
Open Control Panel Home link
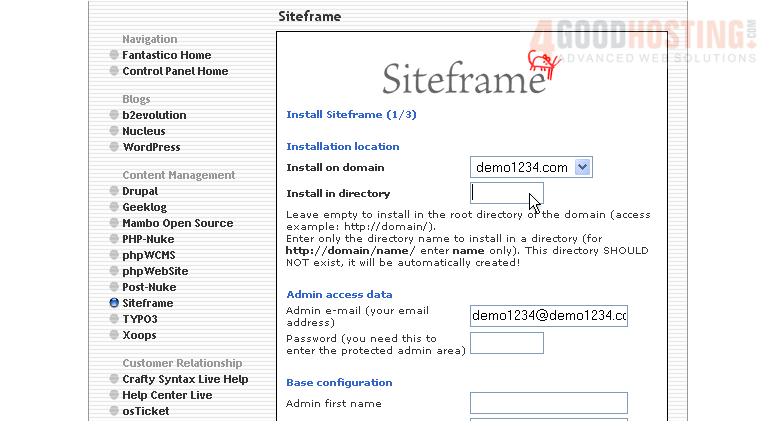(175, 71)
